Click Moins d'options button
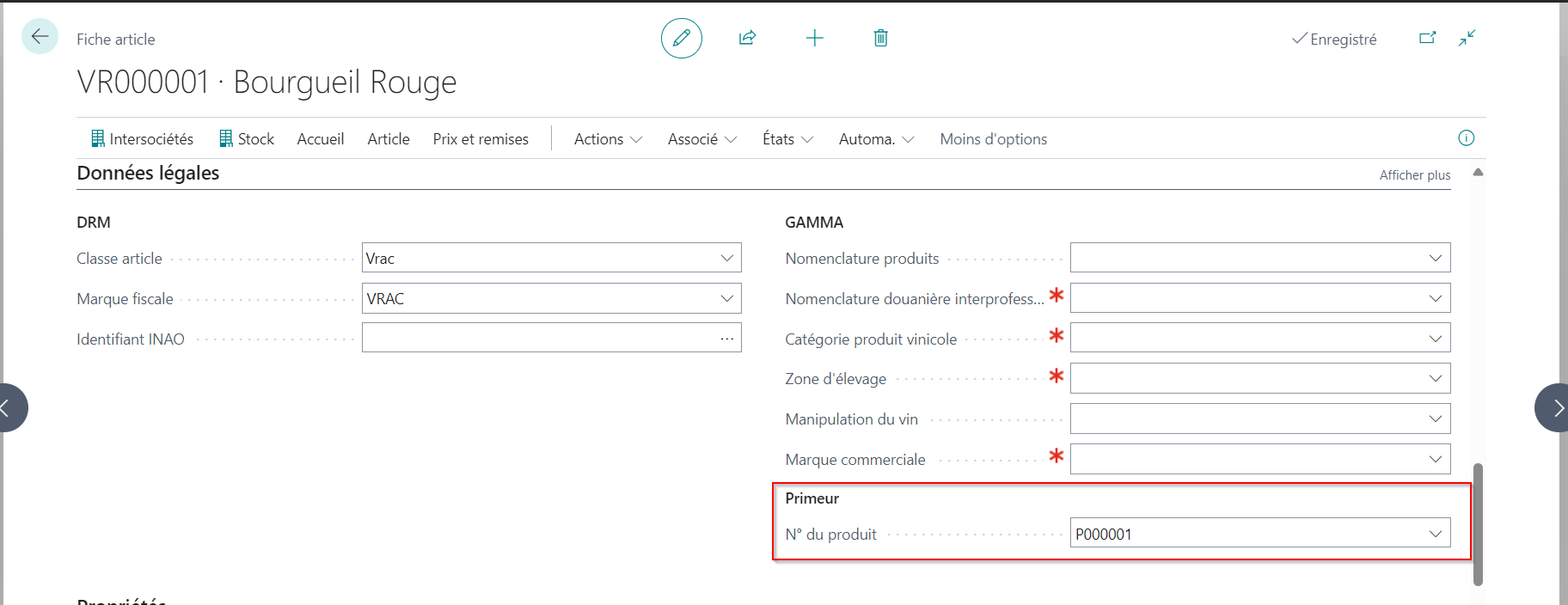 tap(993, 139)
